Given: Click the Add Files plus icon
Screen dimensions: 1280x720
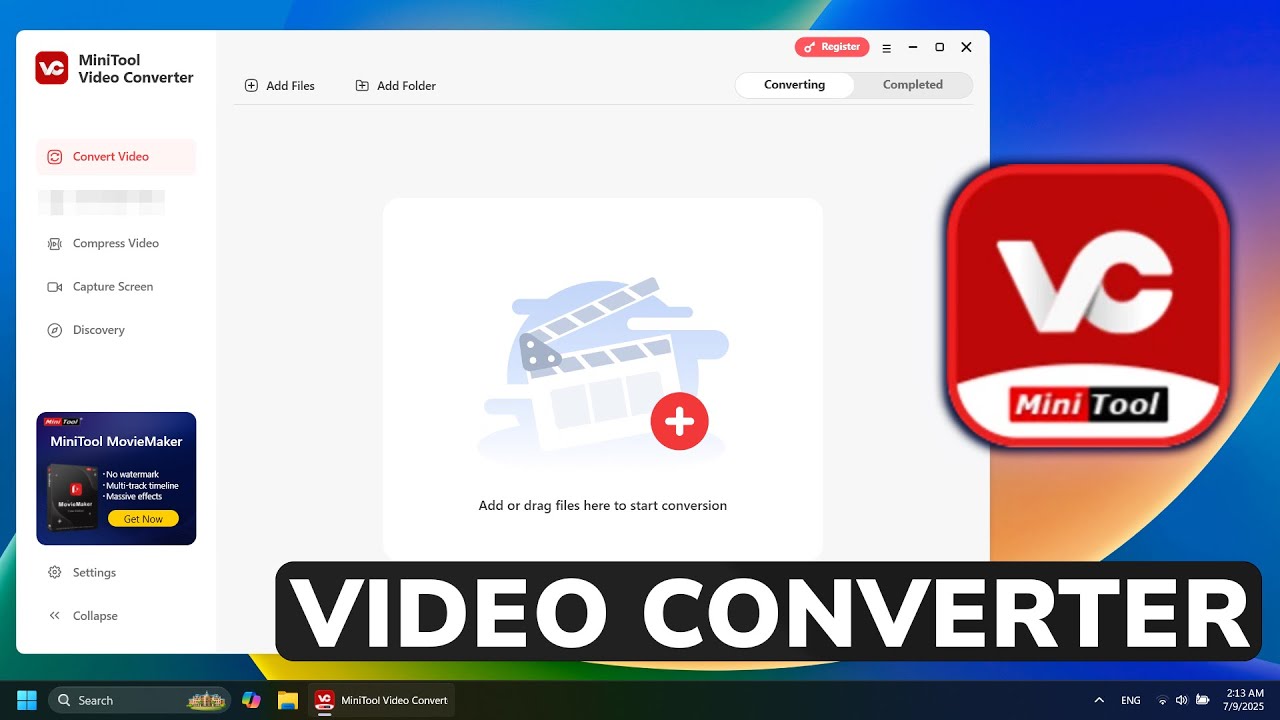Looking at the screenshot, I should pyautogui.click(x=251, y=86).
